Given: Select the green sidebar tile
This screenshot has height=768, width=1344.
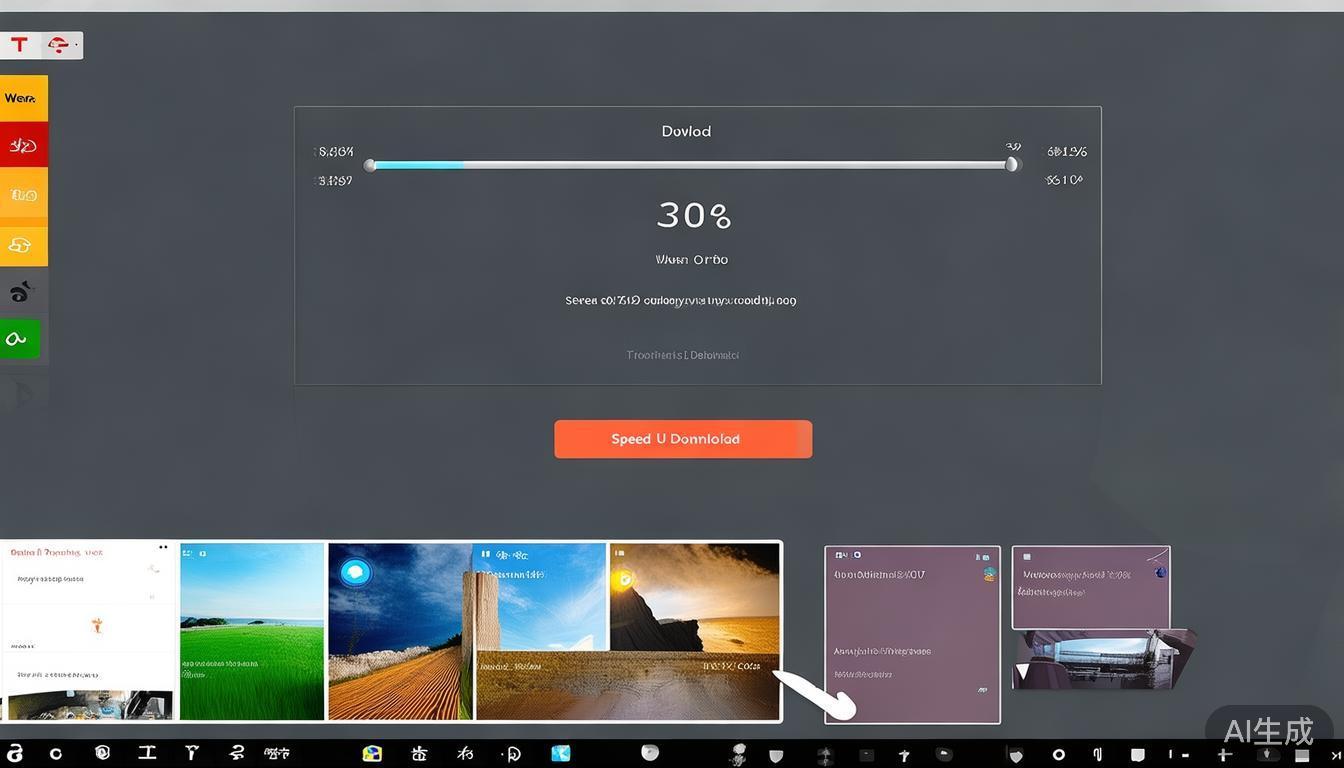Looking at the screenshot, I should (x=20, y=339).
